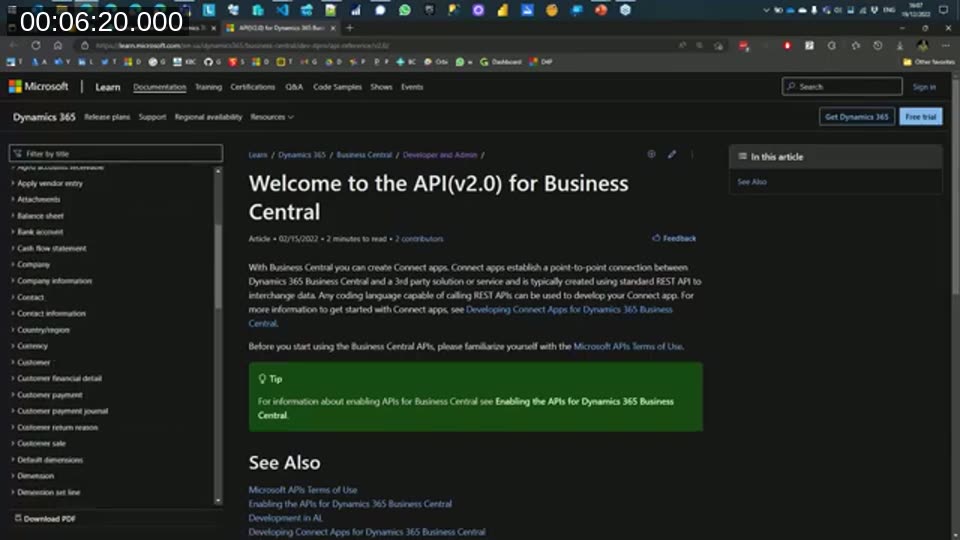Go back in the browser
960x540 pixels.
(13, 45)
